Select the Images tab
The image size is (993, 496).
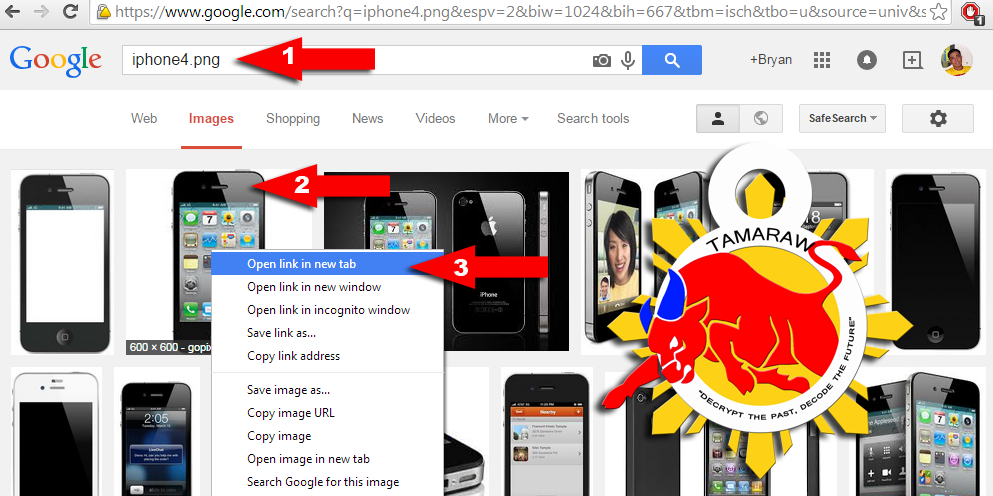pos(212,118)
